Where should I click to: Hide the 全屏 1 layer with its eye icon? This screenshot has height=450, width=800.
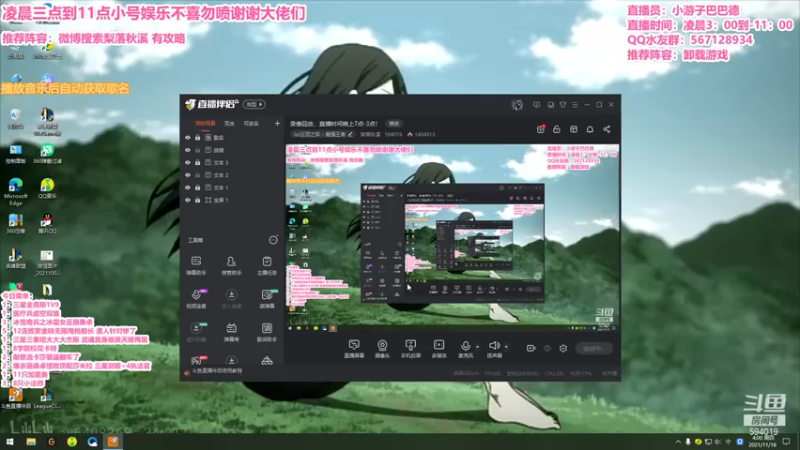pos(188,200)
